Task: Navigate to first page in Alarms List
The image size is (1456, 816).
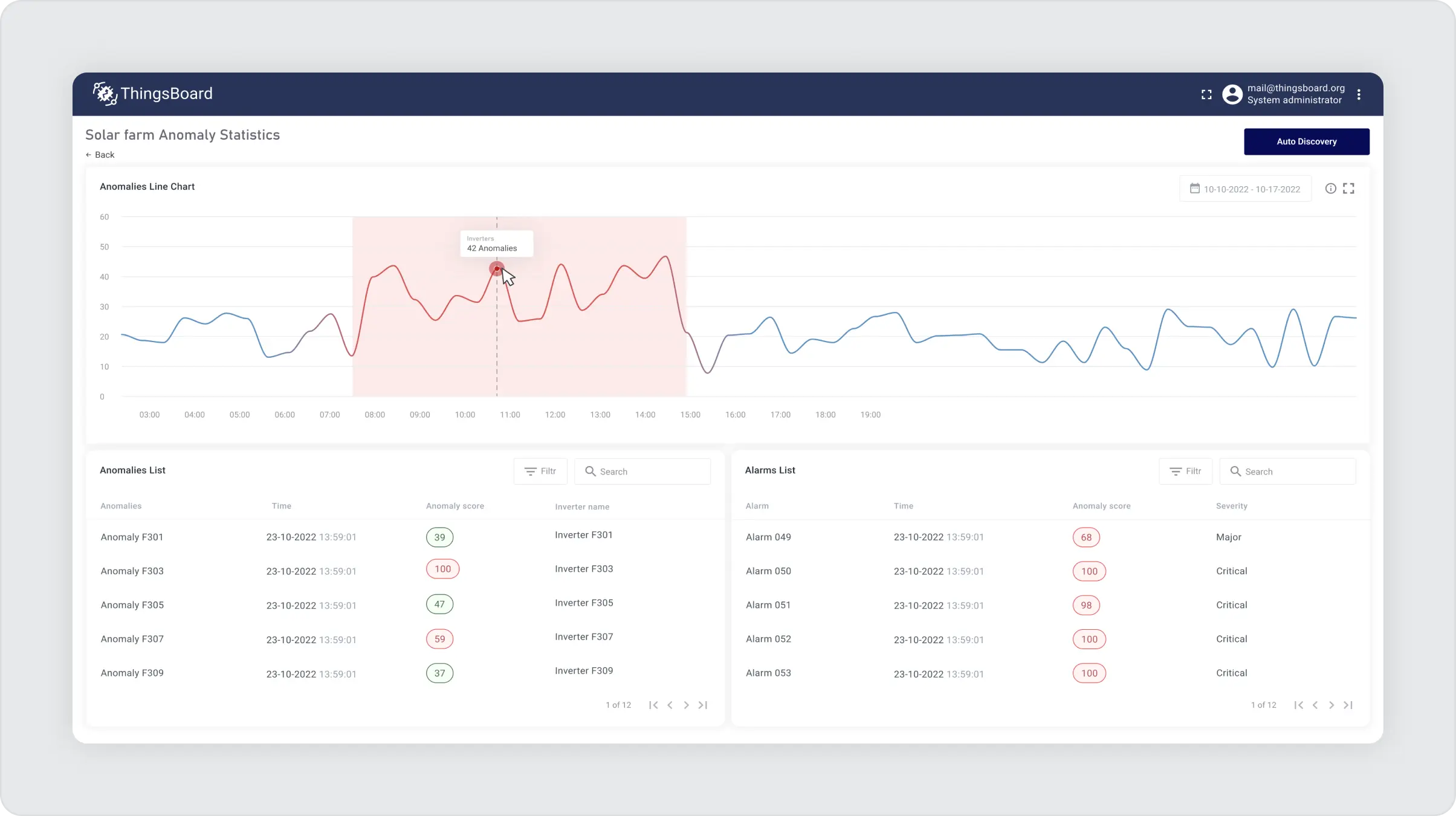Action: coord(1299,705)
